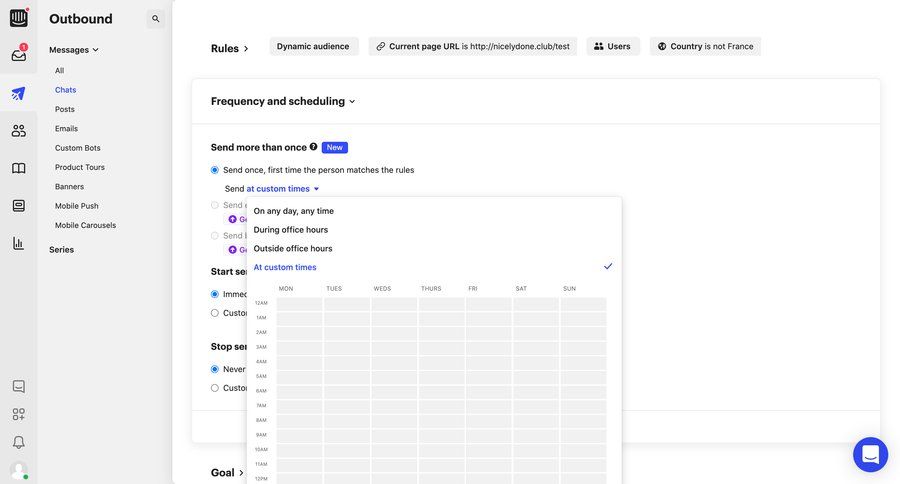
Task: Click the Monday 12AM cell in schedule grid
Action: (x=299, y=303)
